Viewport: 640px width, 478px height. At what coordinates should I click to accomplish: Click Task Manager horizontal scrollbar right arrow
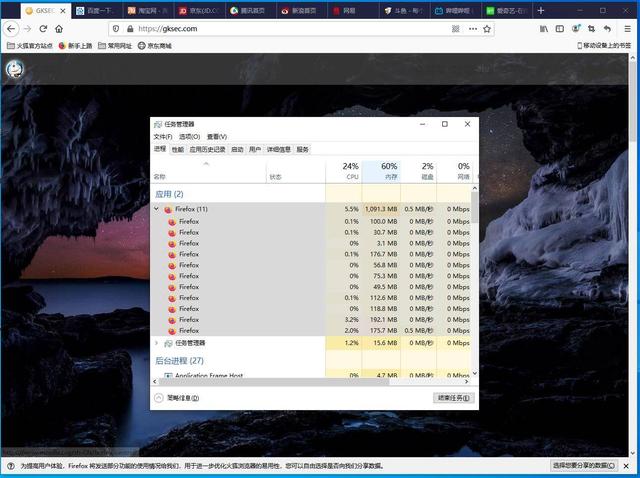coord(467,382)
